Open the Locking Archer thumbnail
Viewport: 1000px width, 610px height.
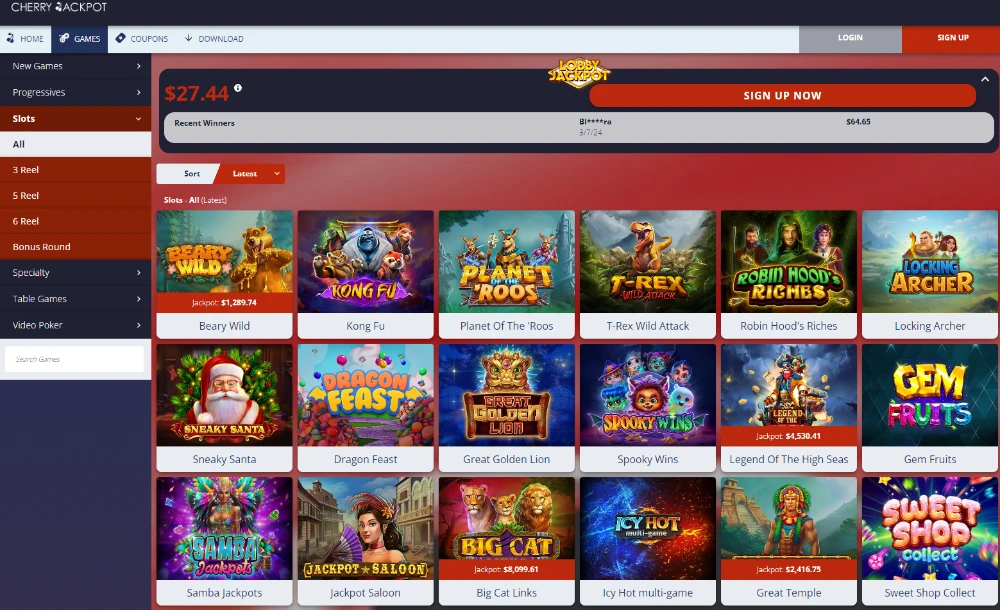pyautogui.click(x=930, y=261)
